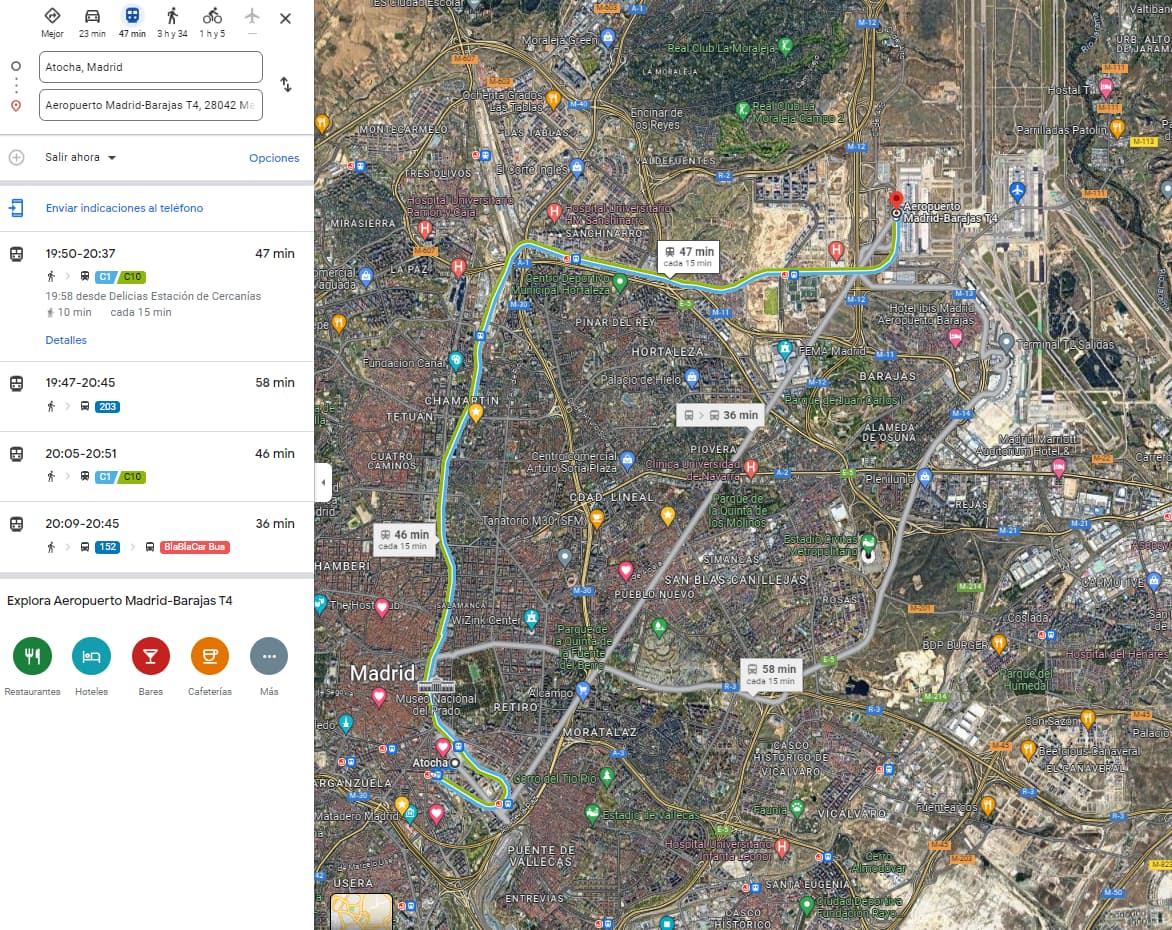Click the BDP BURGER restaurant marker
1172x930 pixels.
coord(999,643)
